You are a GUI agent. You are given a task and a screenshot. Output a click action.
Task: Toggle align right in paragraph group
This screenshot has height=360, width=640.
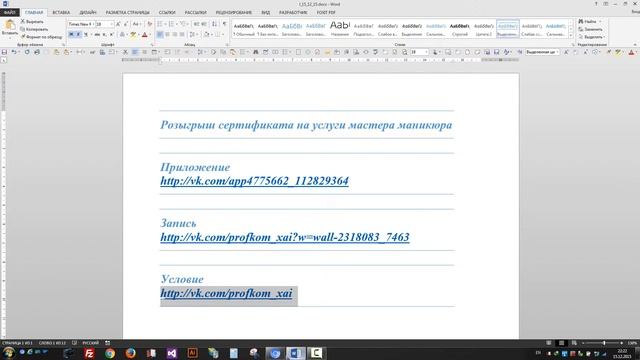(x=175, y=35)
